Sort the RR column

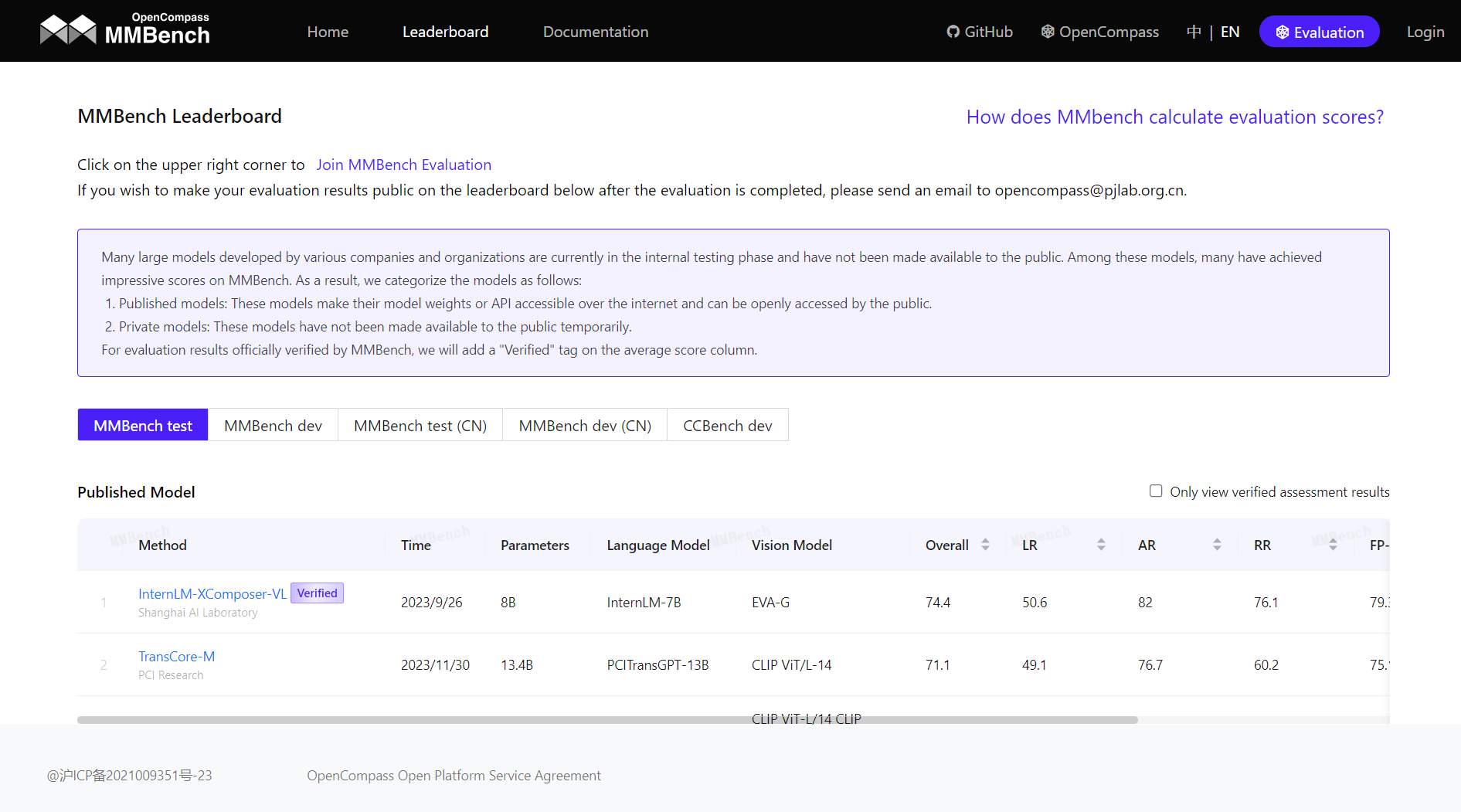coord(1333,545)
